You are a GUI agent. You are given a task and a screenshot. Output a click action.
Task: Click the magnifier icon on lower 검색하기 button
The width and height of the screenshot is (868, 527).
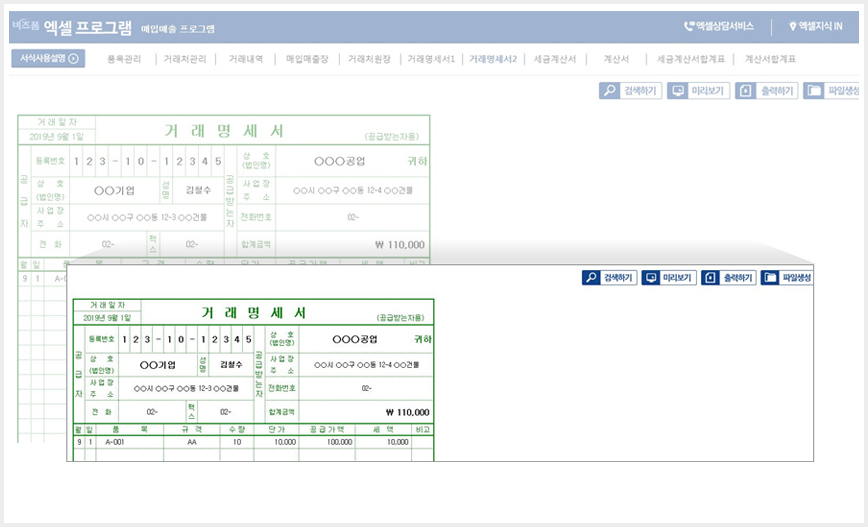[x=591, y=277]
